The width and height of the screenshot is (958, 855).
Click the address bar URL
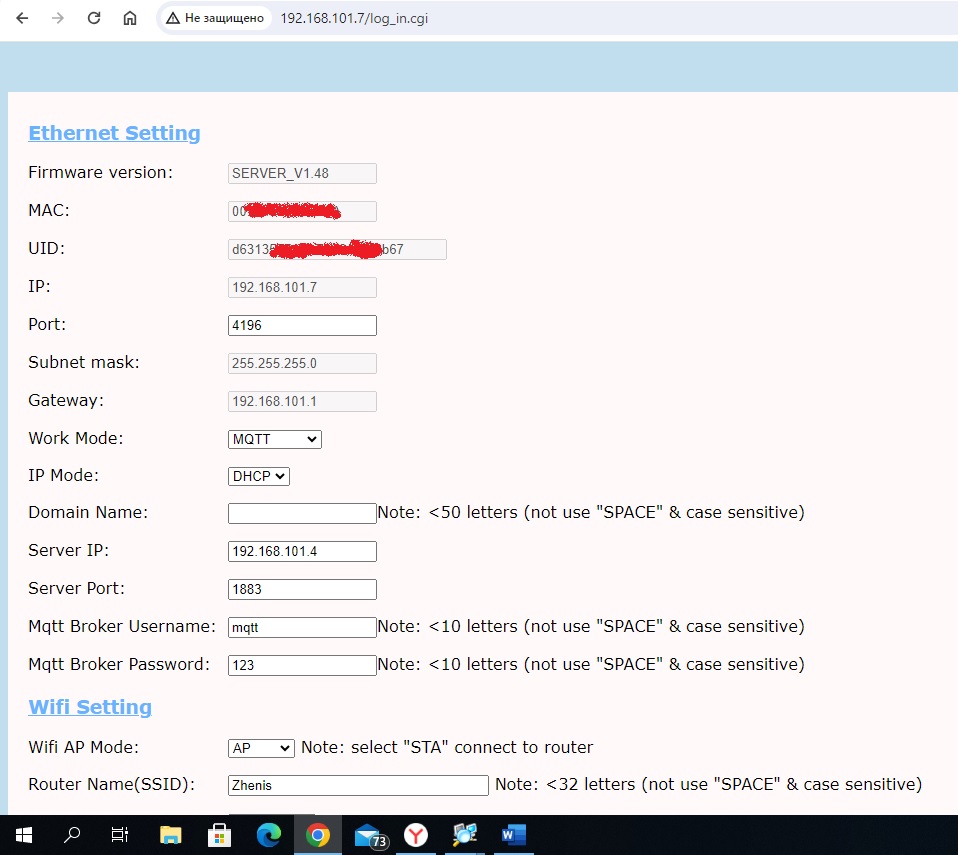[x=354, y=18]
